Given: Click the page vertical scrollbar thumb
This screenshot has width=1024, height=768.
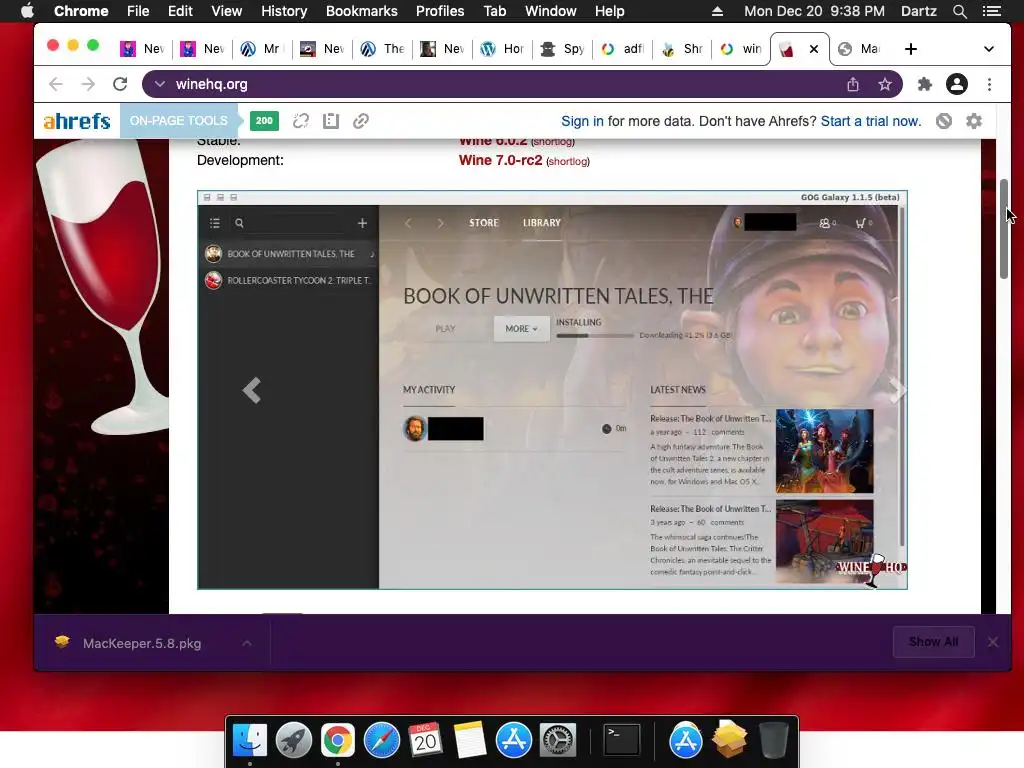Looking at the screenshot, I should [1004, 229].
